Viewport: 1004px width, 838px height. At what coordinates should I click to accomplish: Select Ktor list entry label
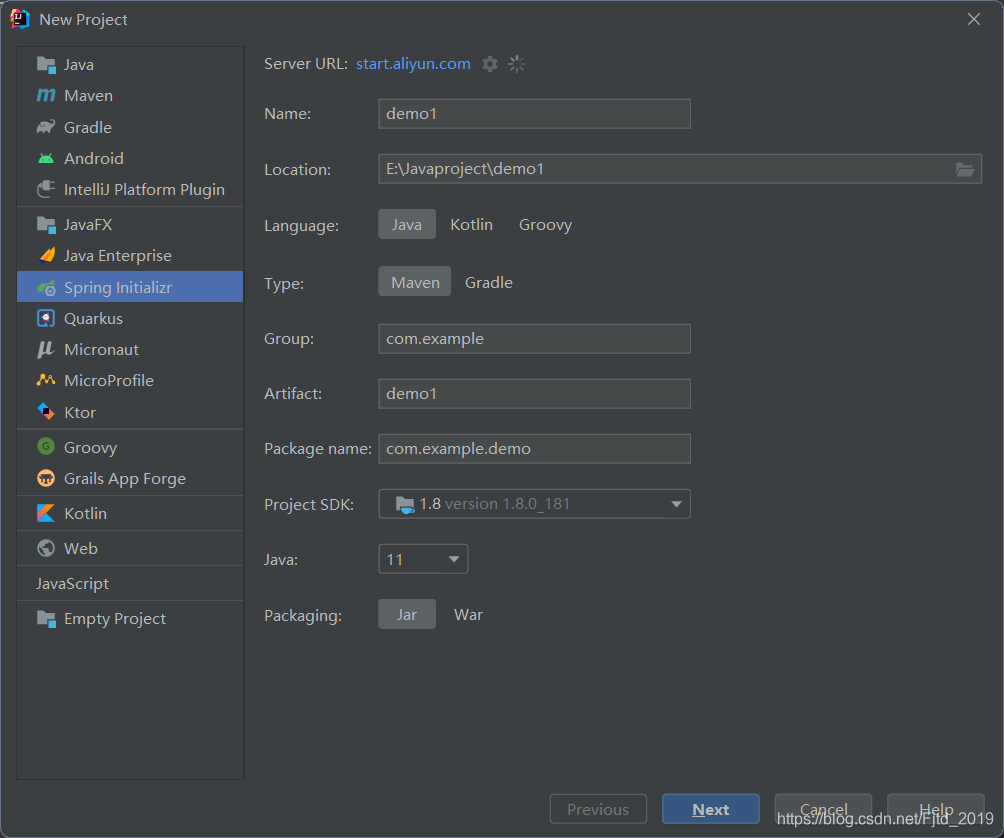click(80, 412)
